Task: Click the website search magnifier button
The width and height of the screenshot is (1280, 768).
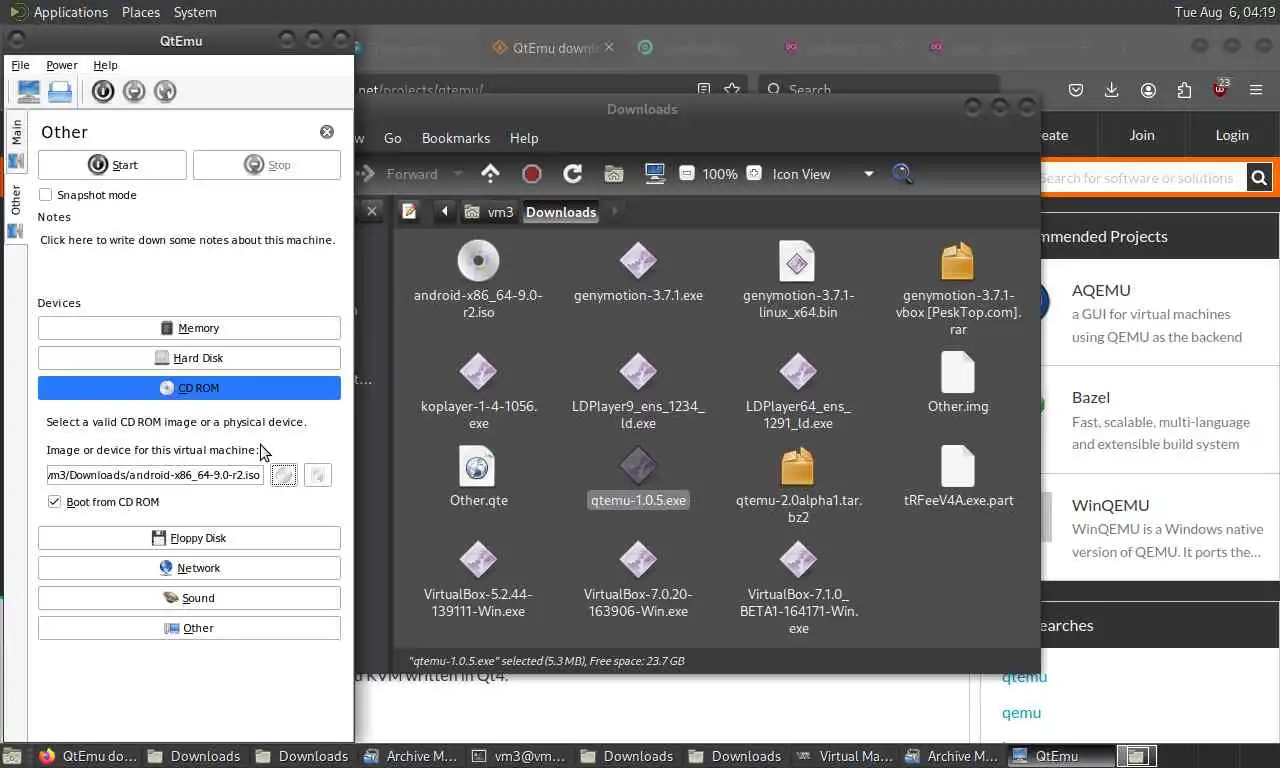Action: click(x=1259, y=178)
